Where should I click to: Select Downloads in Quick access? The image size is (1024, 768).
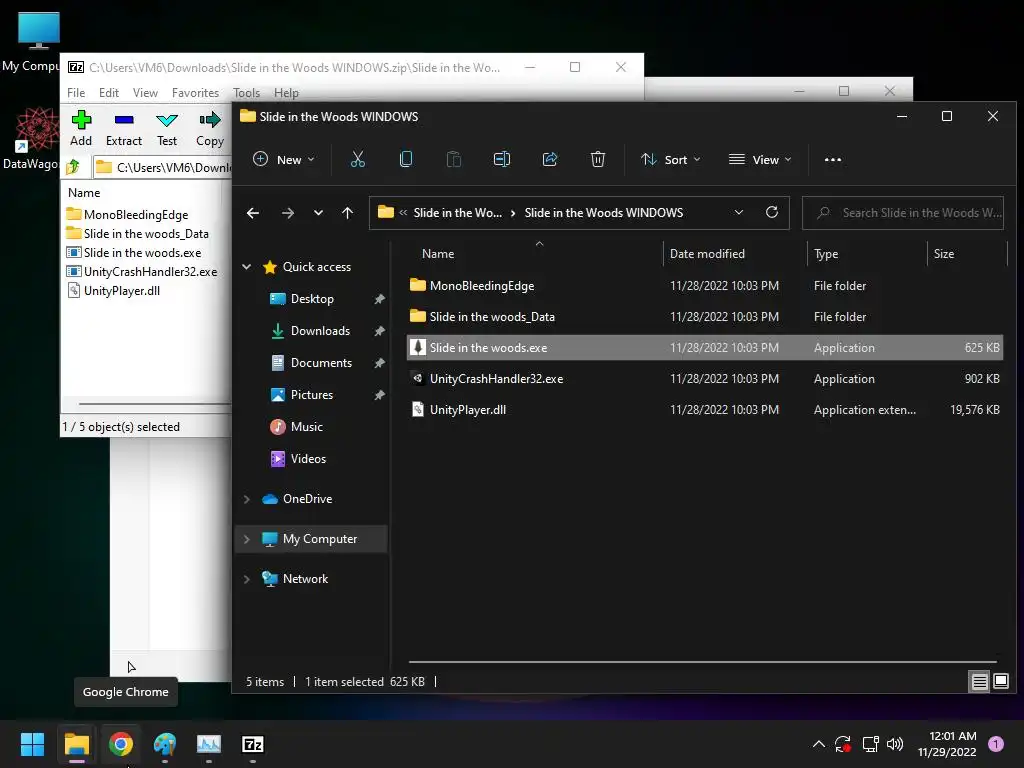click(x=320, y=330)
